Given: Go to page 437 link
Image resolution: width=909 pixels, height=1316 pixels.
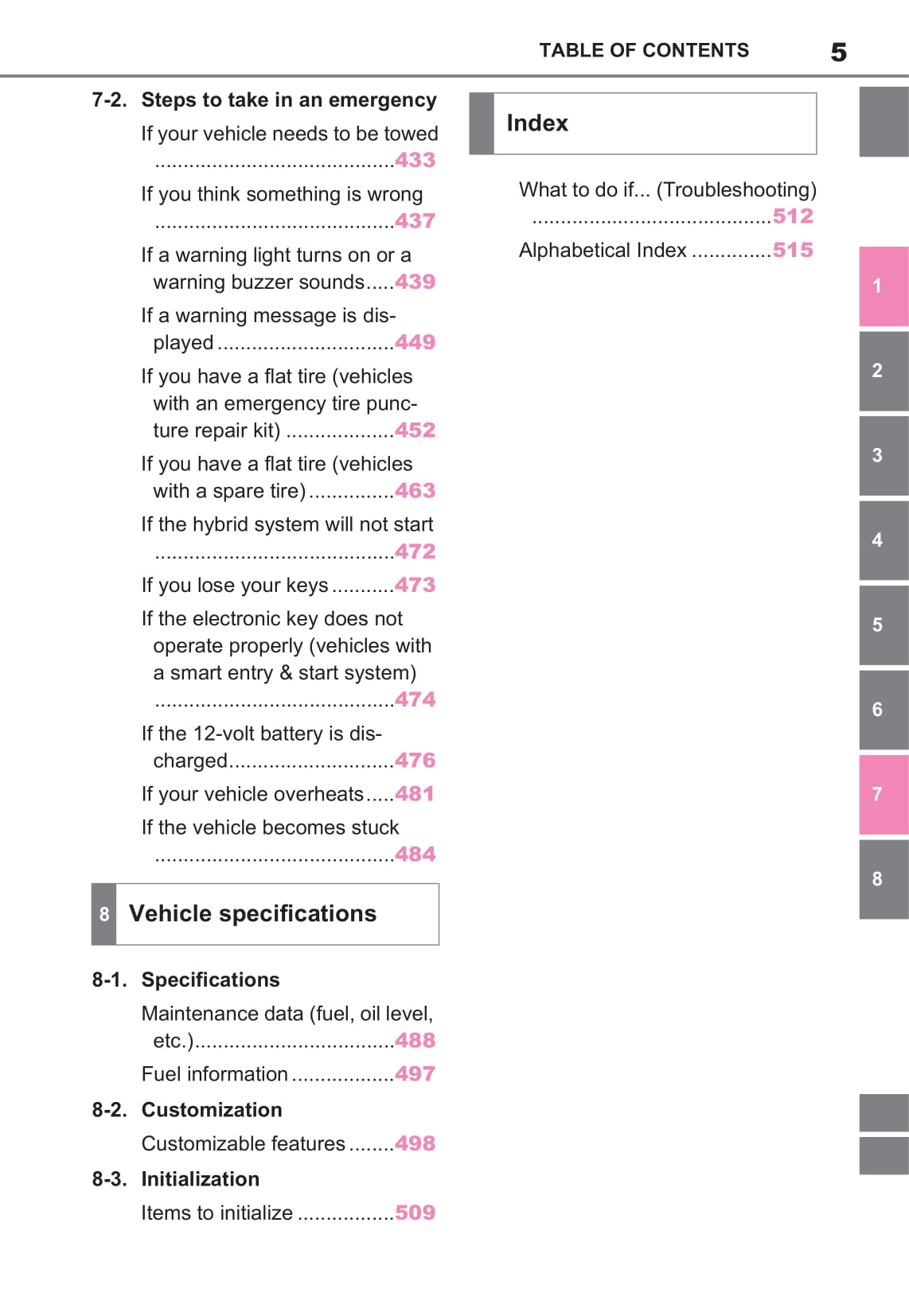Looking at the screenshot, I should click(x=415, y=220).
